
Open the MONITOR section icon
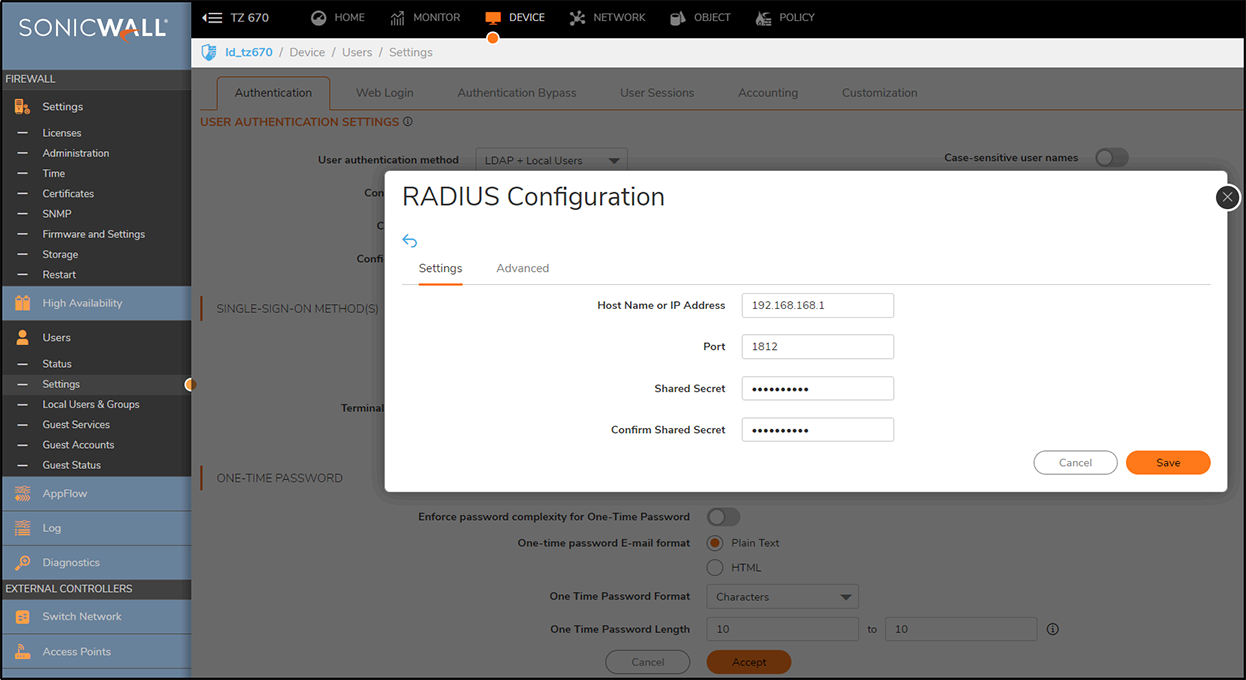[x=398, y=18]
